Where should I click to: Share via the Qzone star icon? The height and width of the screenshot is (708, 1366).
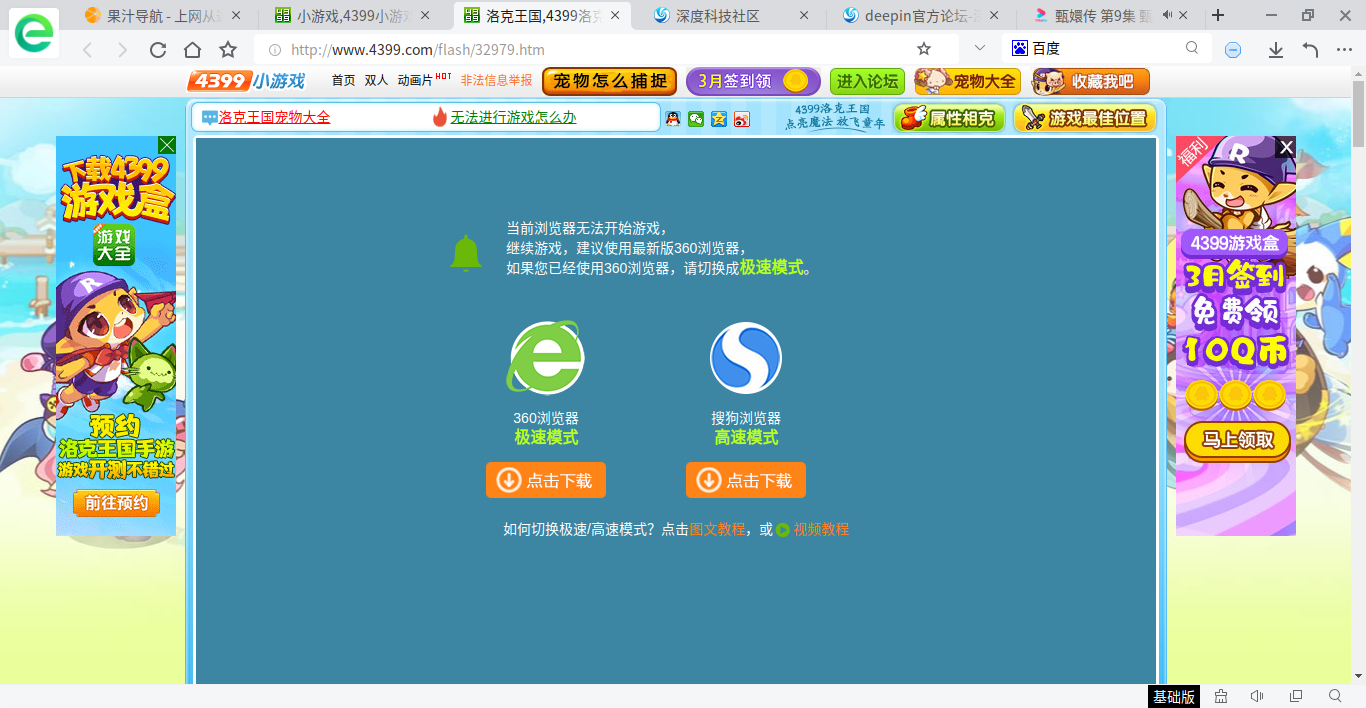coord(719,119)
